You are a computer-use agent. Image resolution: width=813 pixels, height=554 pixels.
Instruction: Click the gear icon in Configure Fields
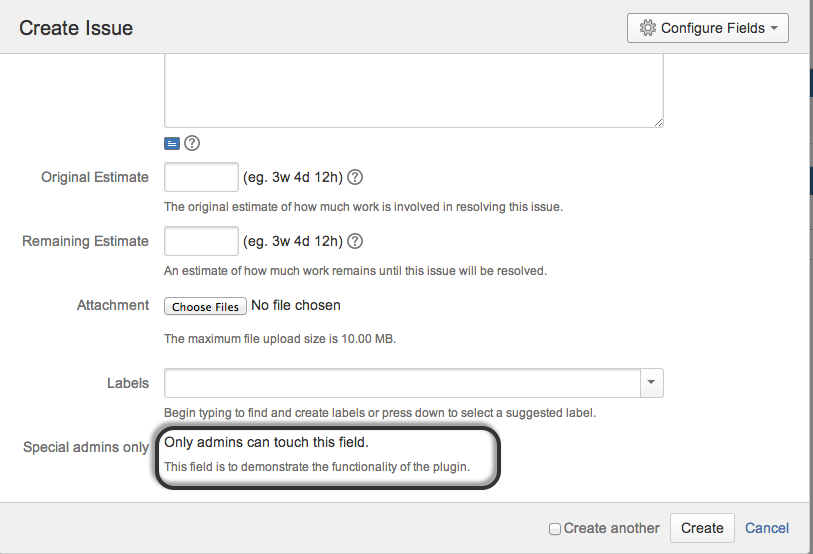pyautogui.click(x=648, y=28)
